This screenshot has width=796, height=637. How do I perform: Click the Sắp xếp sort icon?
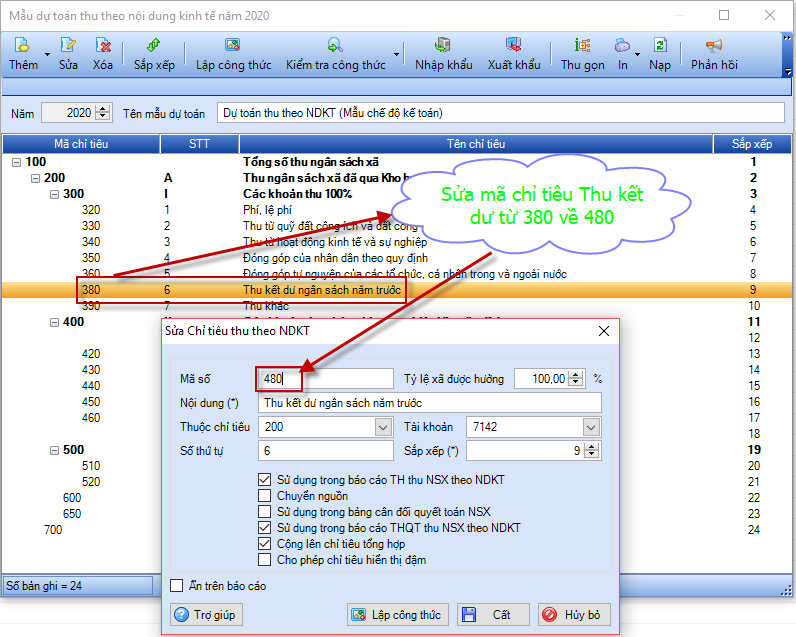pyautogui.click(x=154, y=46)
